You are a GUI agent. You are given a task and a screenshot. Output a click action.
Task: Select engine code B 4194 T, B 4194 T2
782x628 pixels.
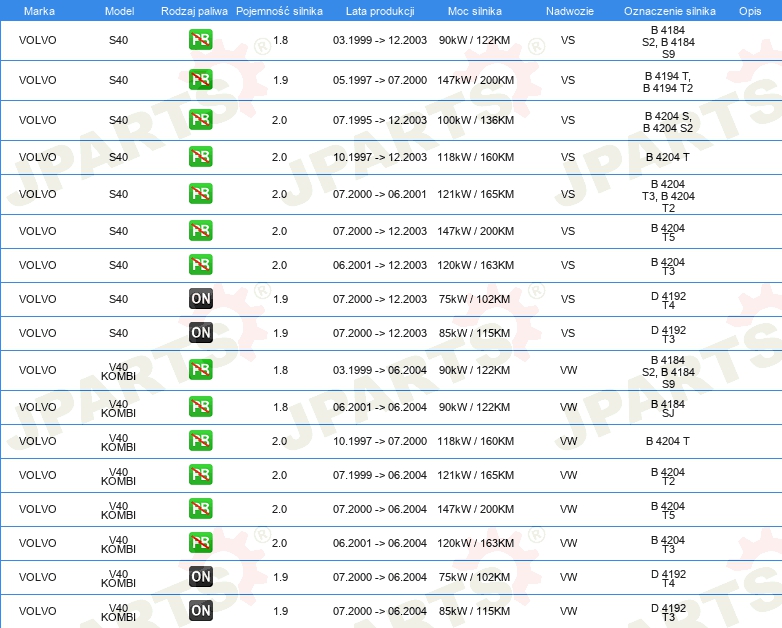click(668, 82)
